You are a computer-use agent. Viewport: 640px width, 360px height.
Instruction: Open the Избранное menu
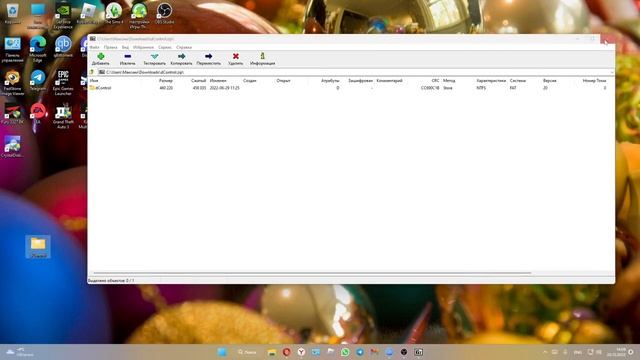[143, 47]
